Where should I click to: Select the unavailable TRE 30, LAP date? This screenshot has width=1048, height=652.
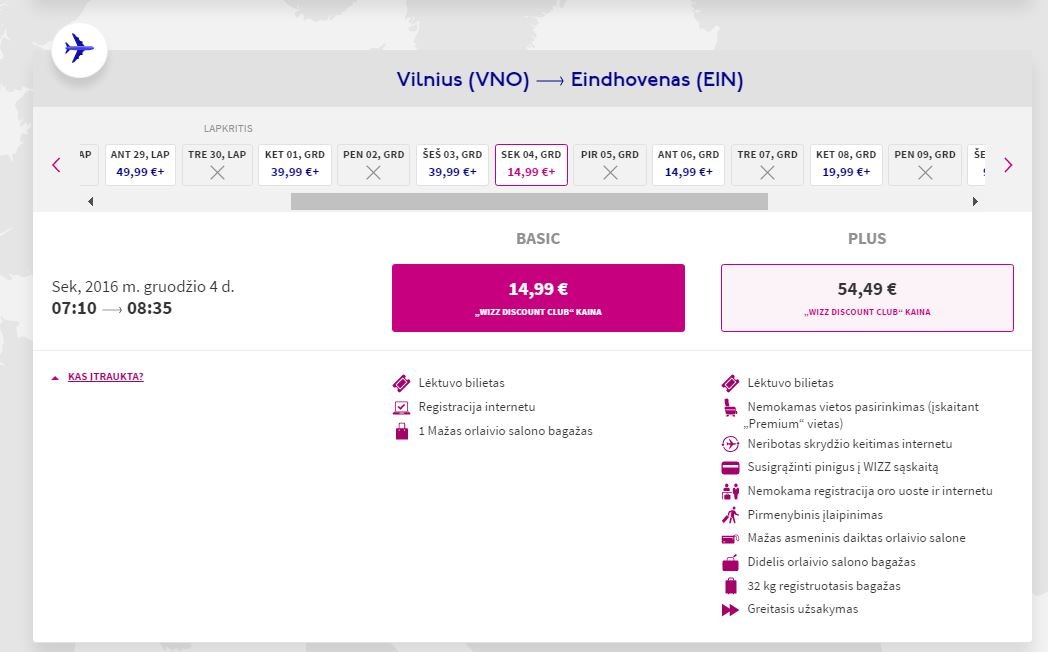[x=217, y=164]
